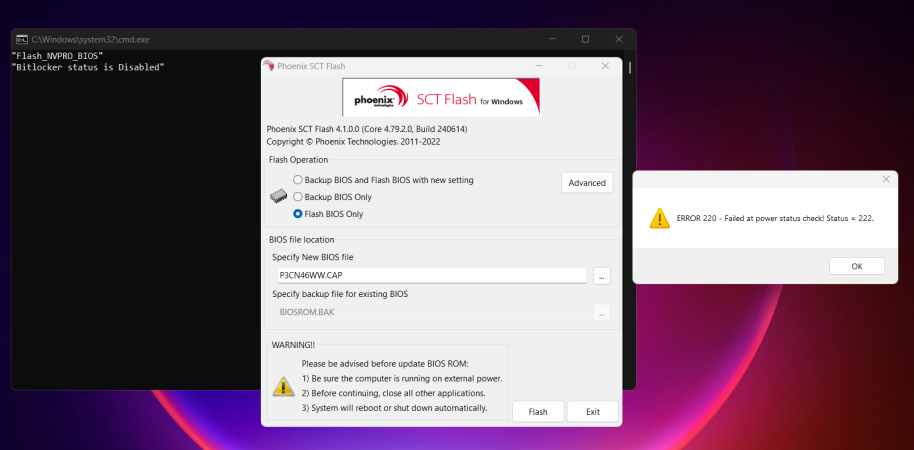914x450 pixels.
Task: Click OK on the error dialog
Action: tap(856, 266)
